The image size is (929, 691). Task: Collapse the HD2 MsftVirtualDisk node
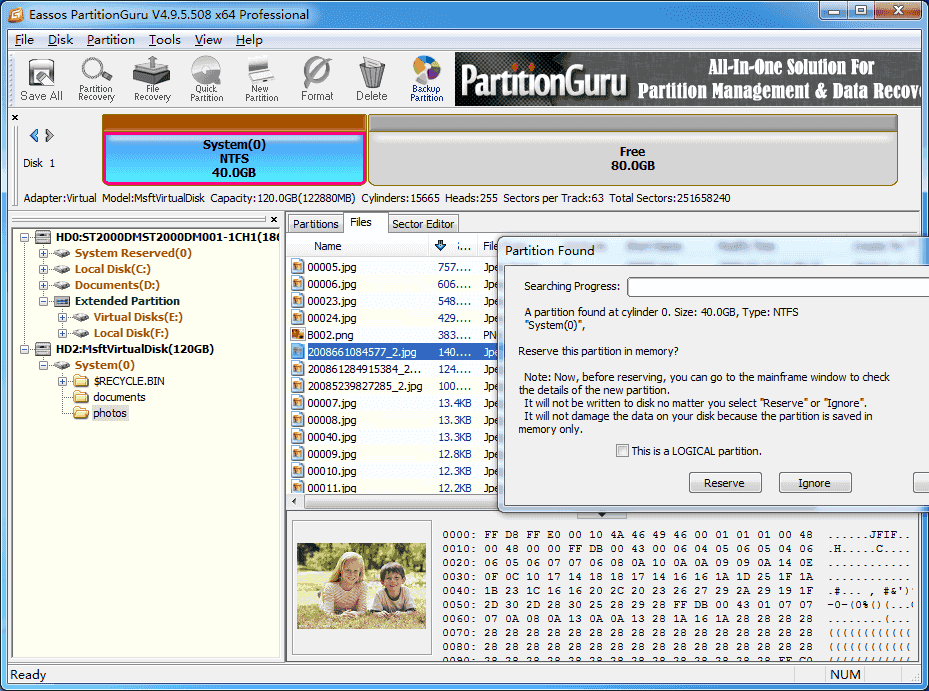(24, 349)
